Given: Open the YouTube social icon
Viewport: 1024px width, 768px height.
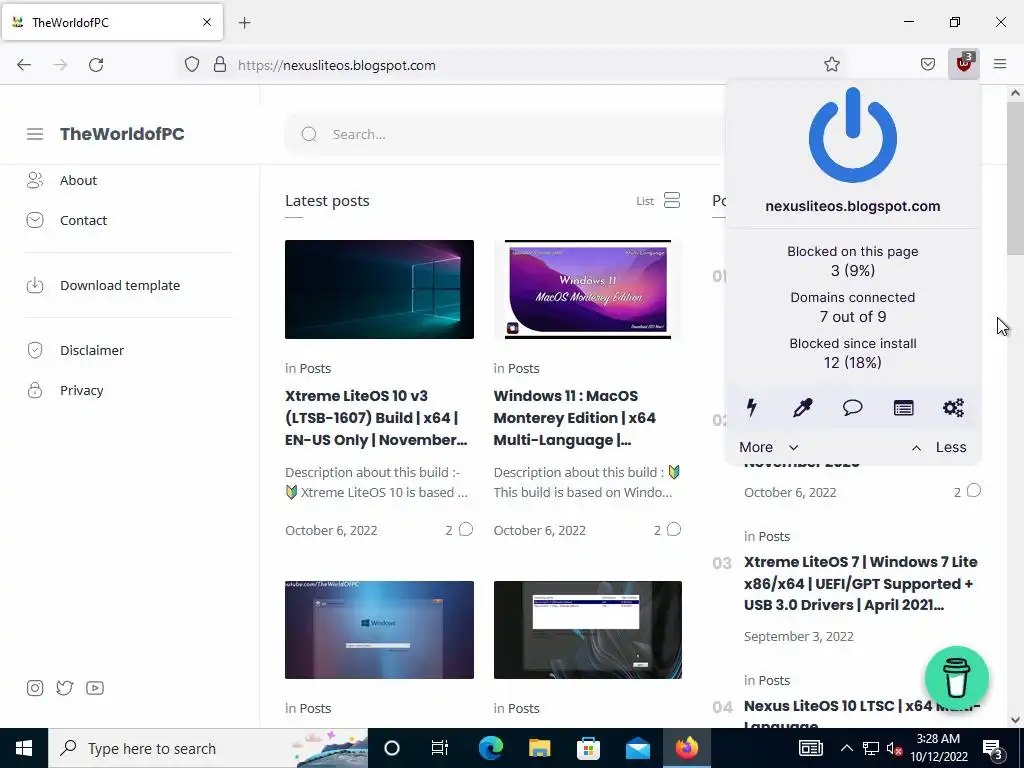Looking at the screenshot, I should tap(95, 688).
